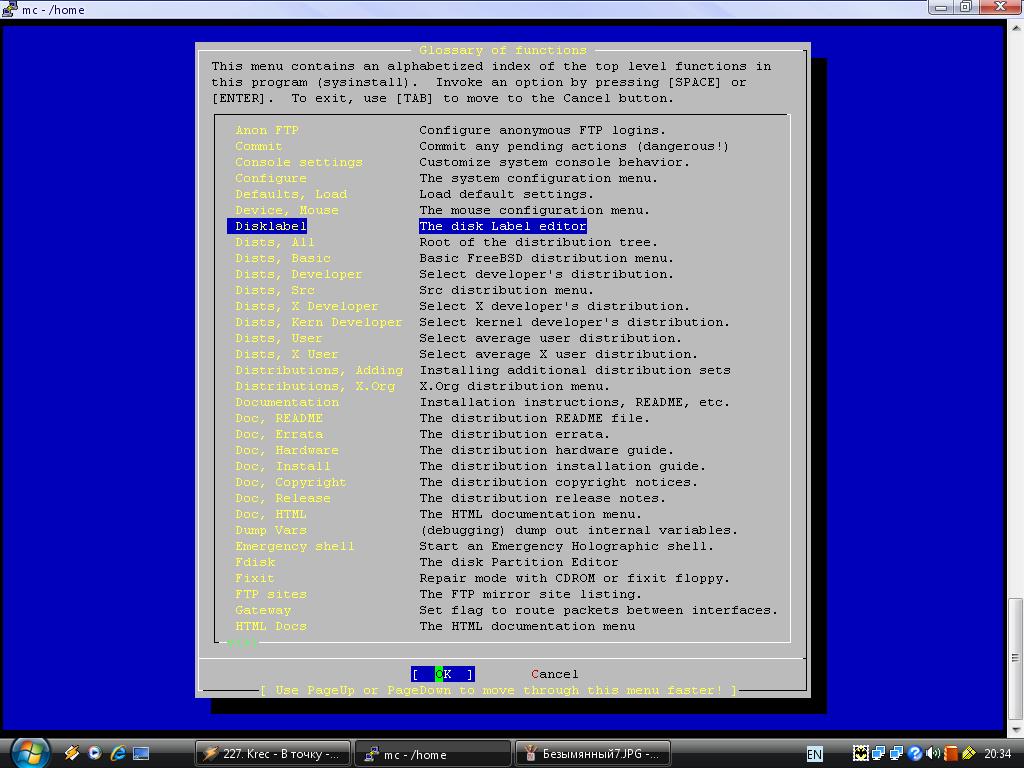Choose the Commit pending actions entry
Screen dimensions: 1024x768
pos(259,146)
